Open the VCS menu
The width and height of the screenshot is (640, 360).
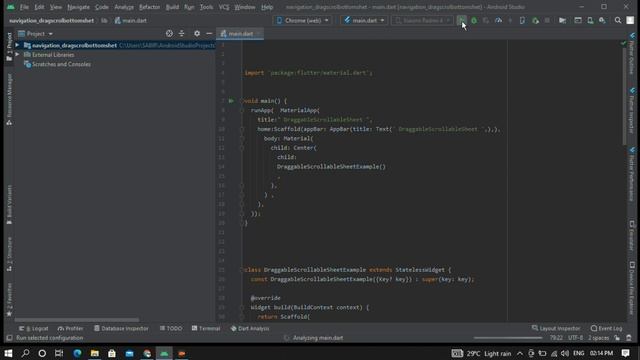(x=224, y=7)
